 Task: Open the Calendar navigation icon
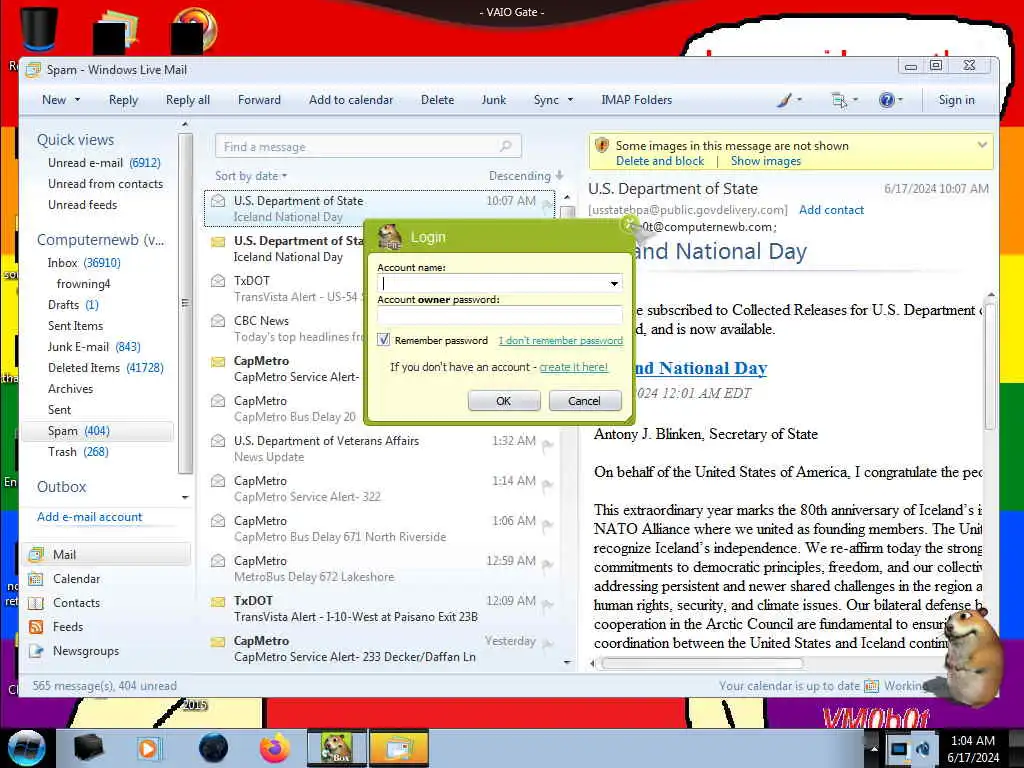click(36, 579)
